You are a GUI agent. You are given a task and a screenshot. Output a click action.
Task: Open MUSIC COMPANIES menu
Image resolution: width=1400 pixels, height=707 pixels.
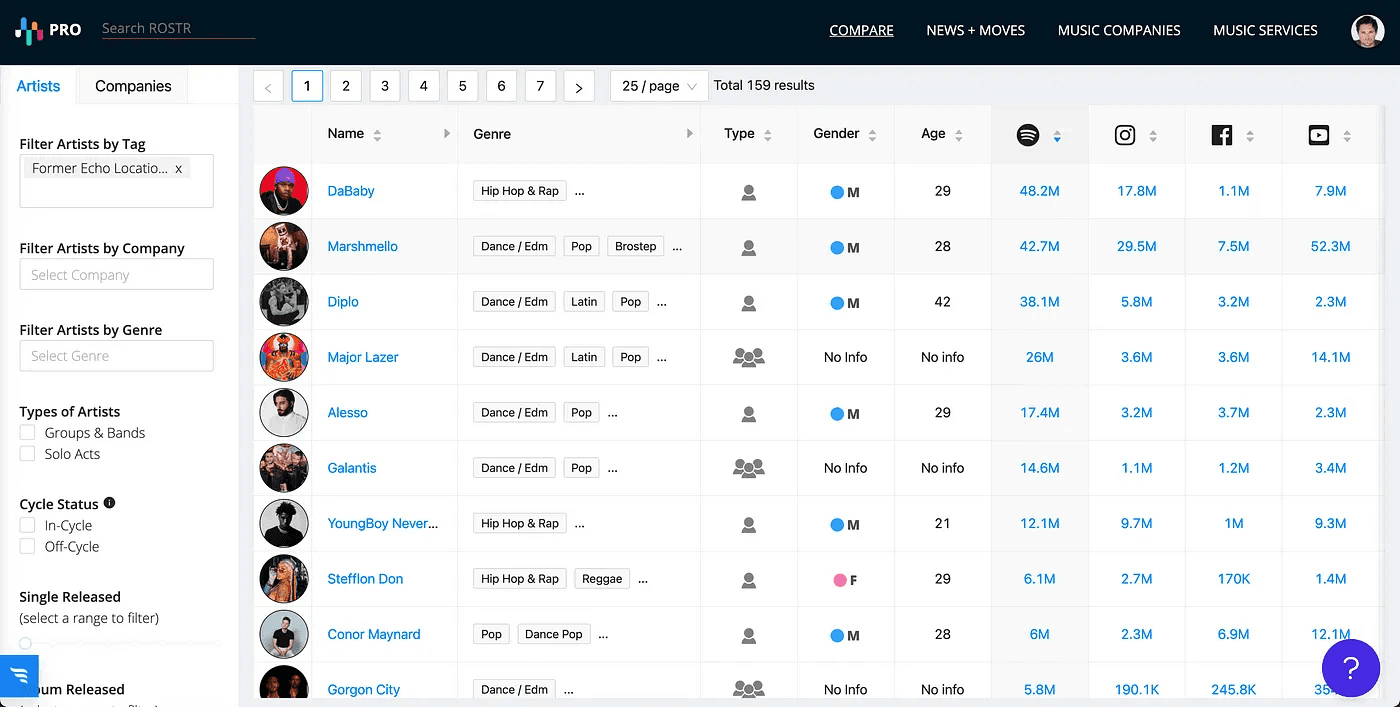pos(1119,30)
